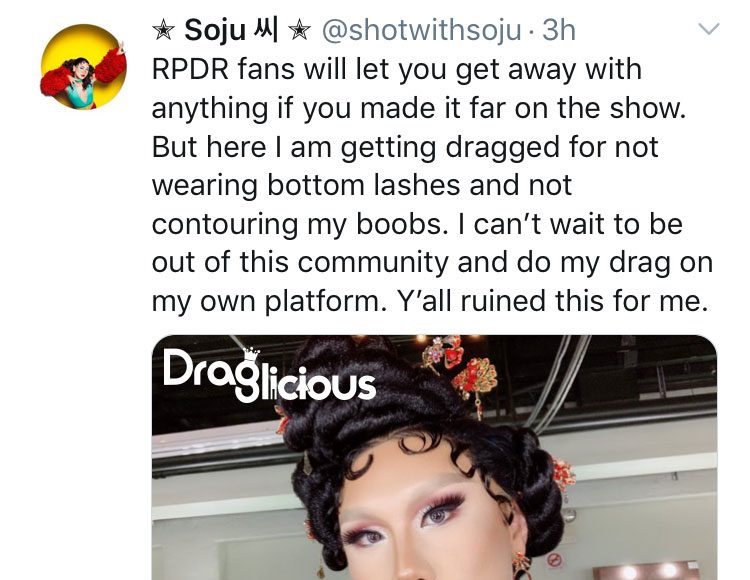The image size is (750, 580).
Task: Open the @shotwithsoju handle profile
Action: [x=421, y=30]
